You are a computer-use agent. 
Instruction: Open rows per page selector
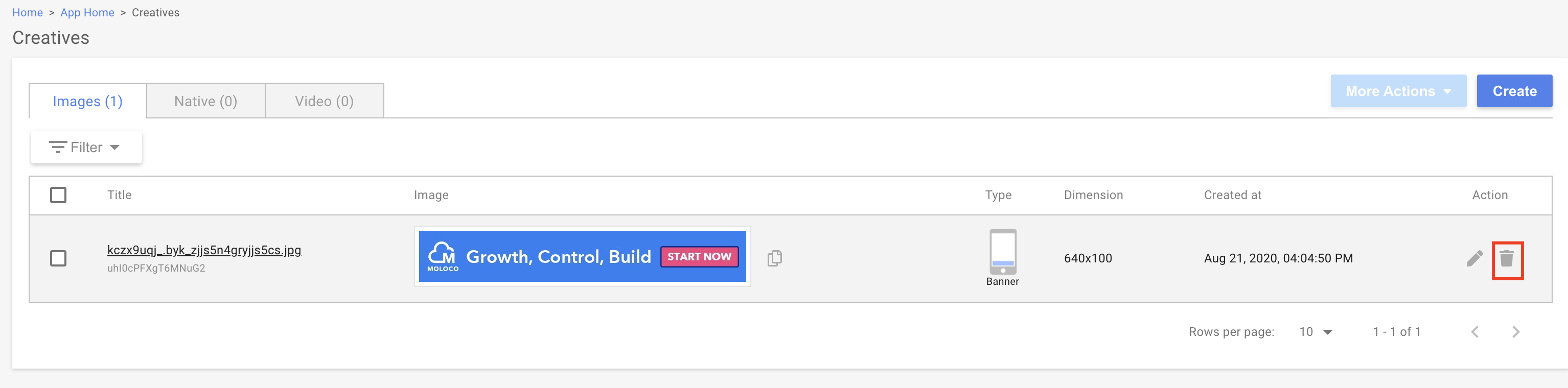pyautogui.click(x=1316, y=332)
